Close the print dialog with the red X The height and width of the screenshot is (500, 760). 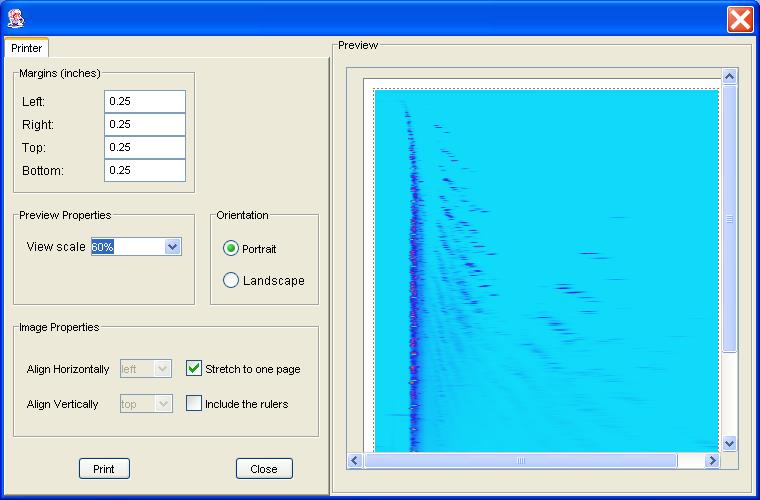coord(740,20)
